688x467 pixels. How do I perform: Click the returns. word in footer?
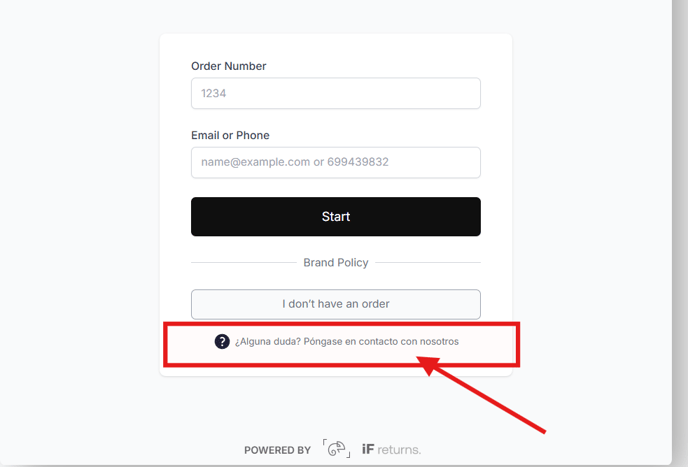pos(399,450)
